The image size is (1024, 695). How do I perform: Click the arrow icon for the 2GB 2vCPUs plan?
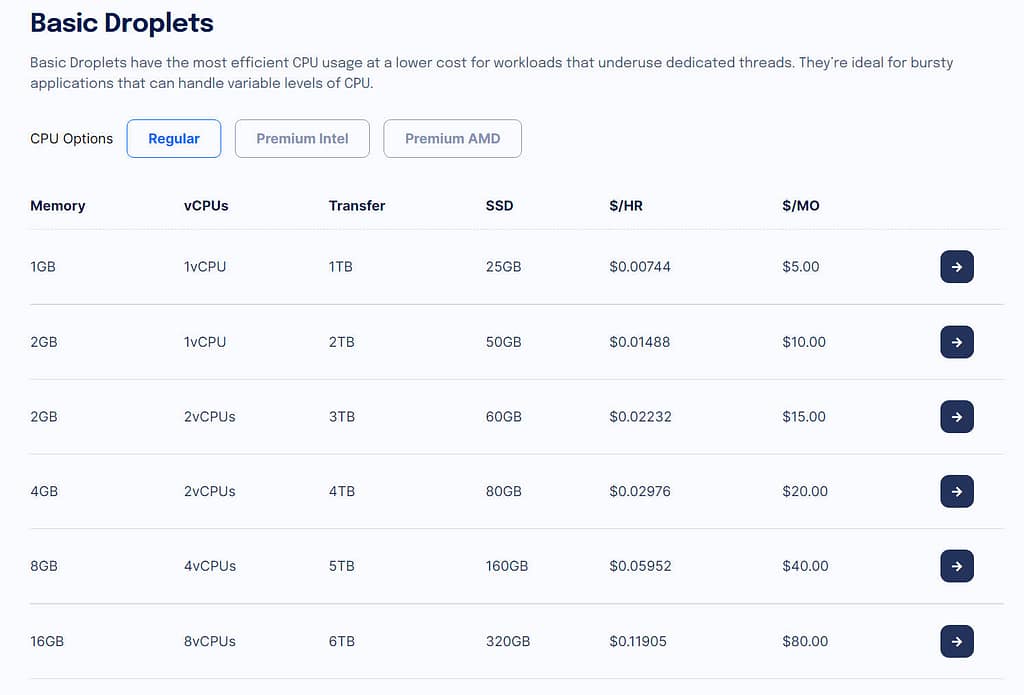click(956, 417)
